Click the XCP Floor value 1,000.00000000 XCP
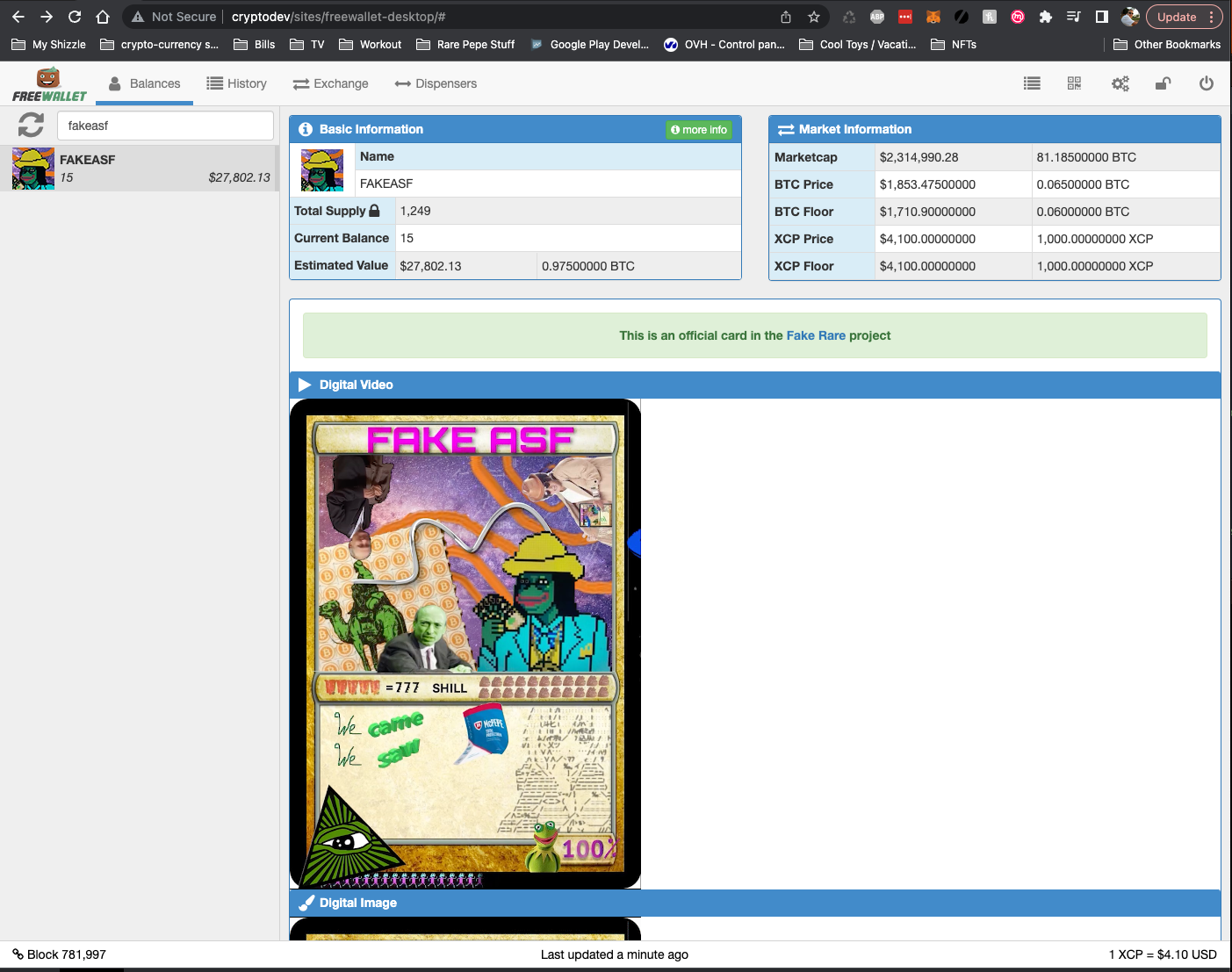 coord(1094,266)
